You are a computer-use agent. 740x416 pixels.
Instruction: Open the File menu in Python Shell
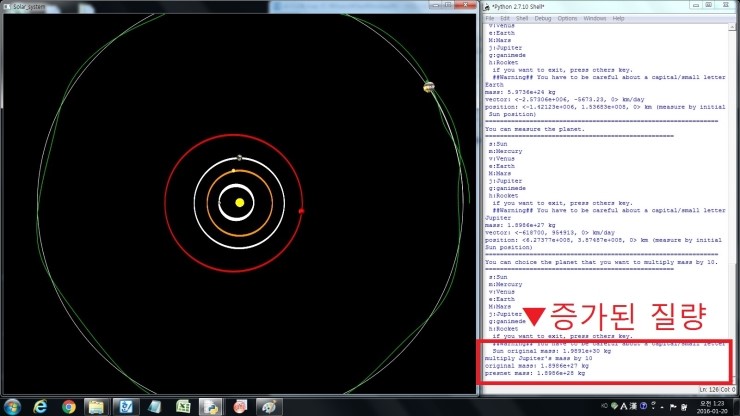pos(490,18)
